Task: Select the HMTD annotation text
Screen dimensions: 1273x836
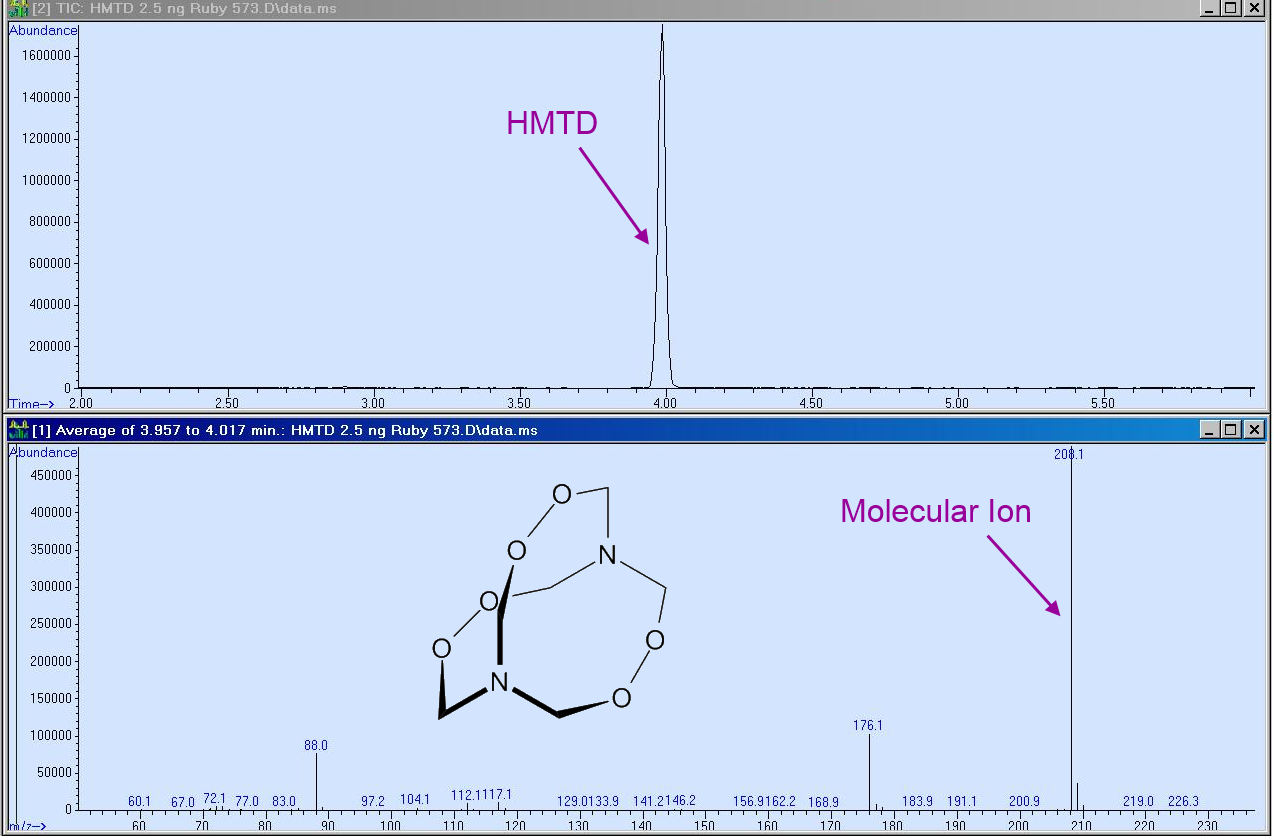Action: click(x=551, y=123)
